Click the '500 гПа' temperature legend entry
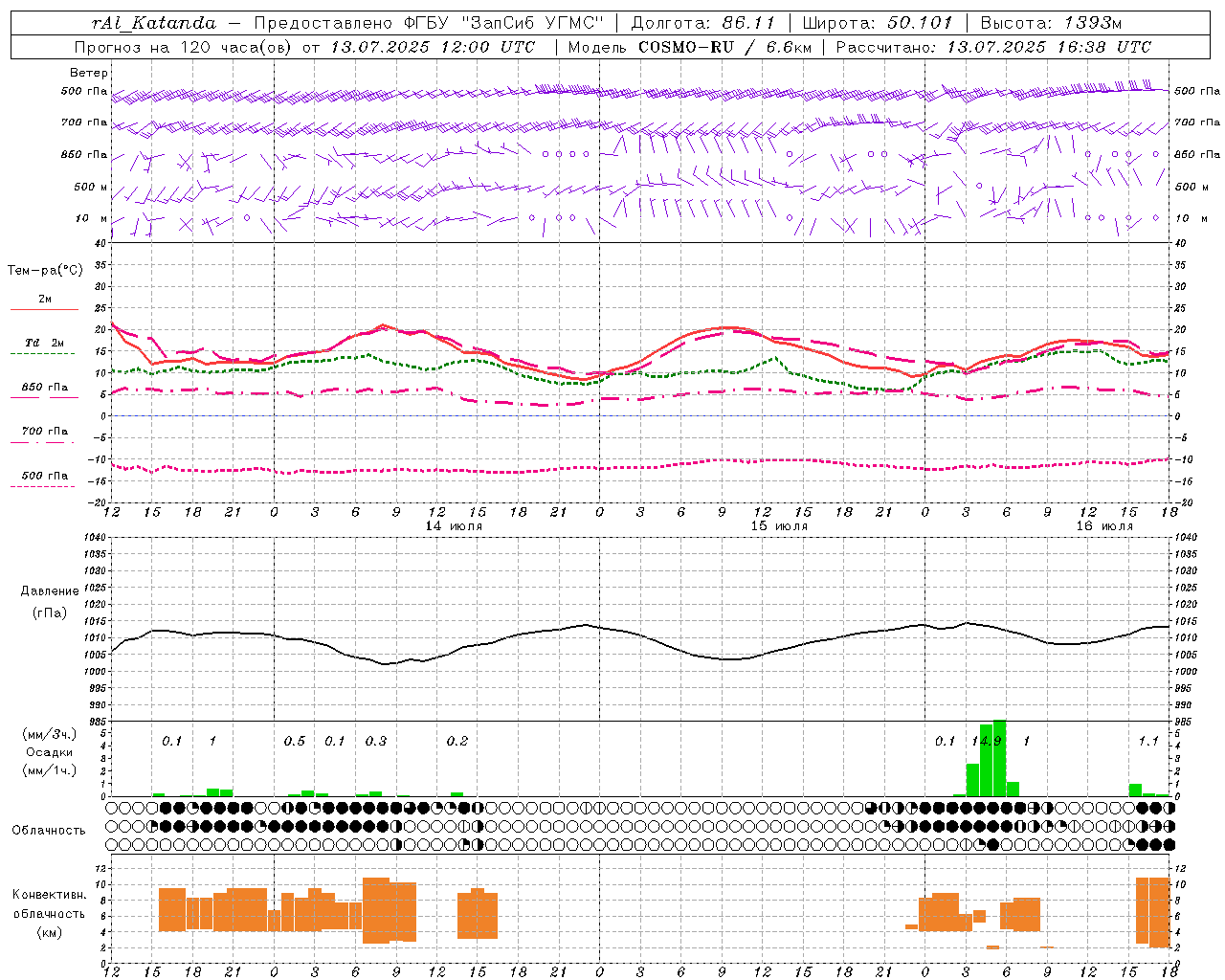 tap(45, 476)
